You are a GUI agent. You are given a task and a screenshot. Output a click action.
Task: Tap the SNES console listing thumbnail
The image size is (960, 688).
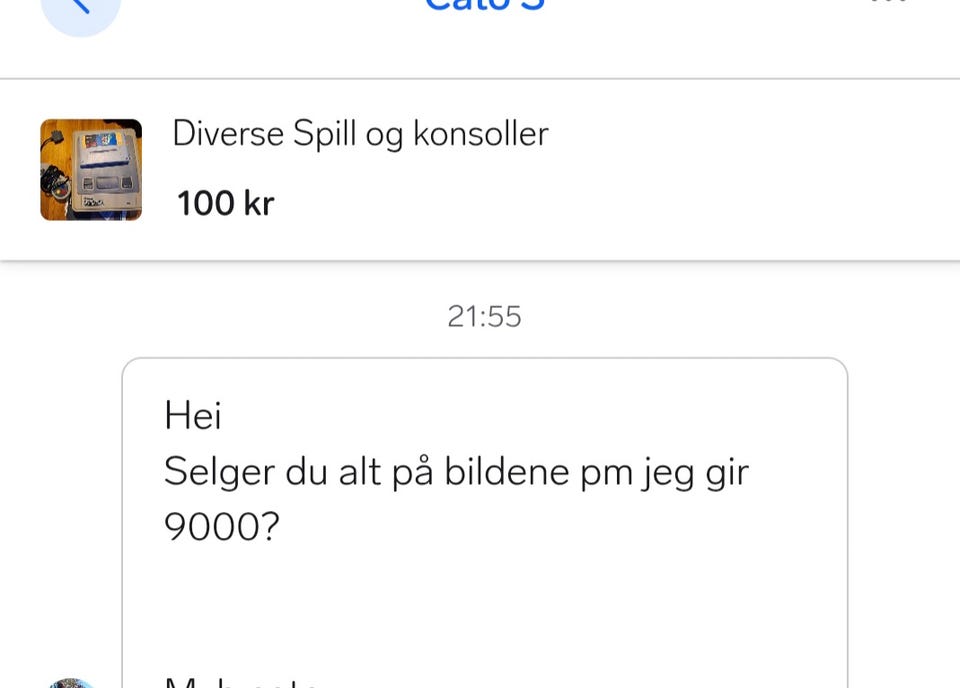tap(91, 170)
